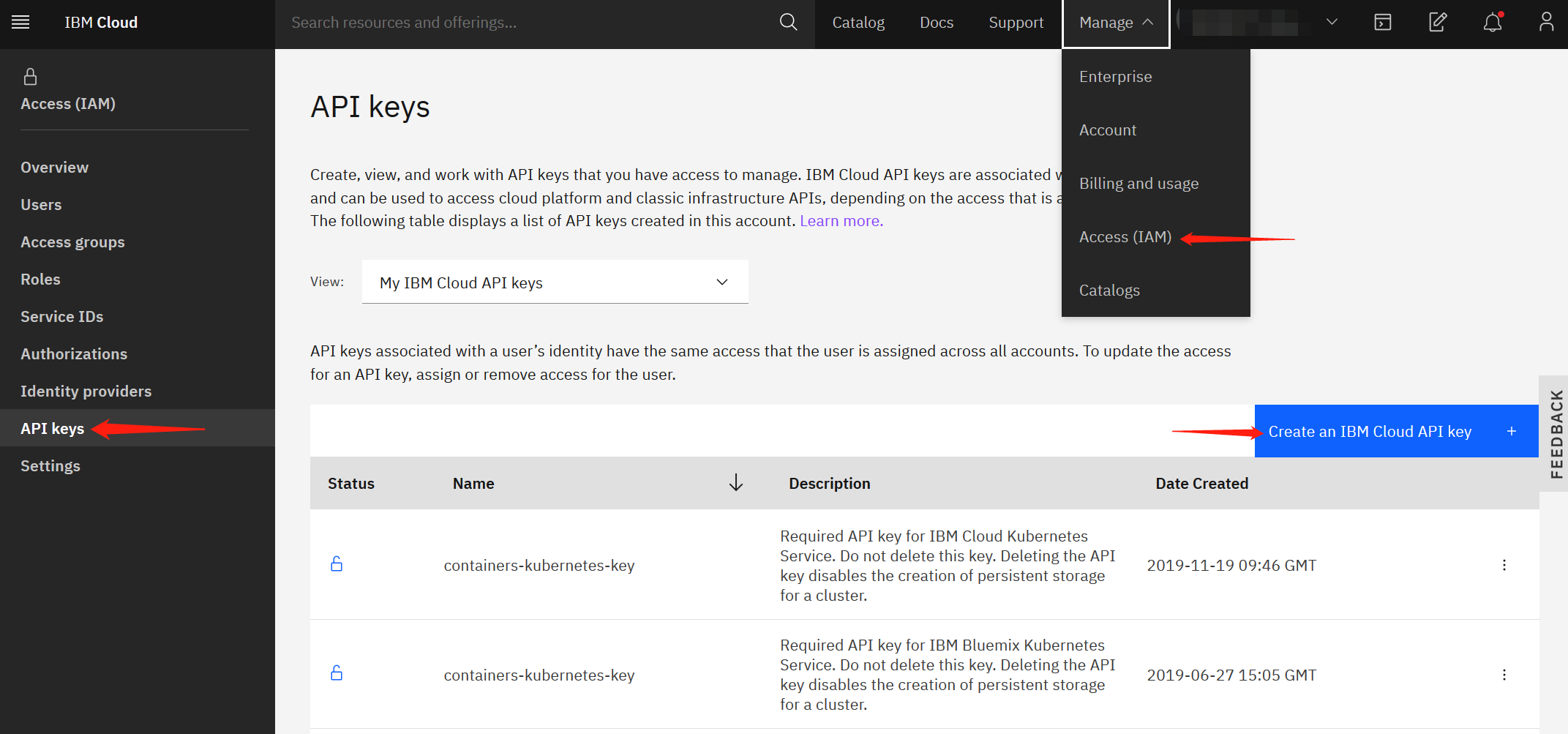The image size is (1568, 734).
Task: Follow the Learn more link
Action: click(841, 221)
